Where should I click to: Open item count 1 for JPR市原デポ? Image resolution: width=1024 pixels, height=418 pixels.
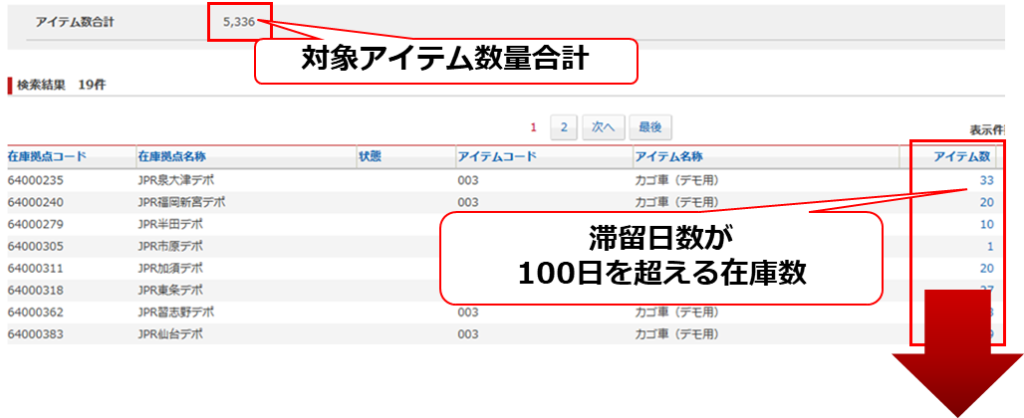coord(989,246)
